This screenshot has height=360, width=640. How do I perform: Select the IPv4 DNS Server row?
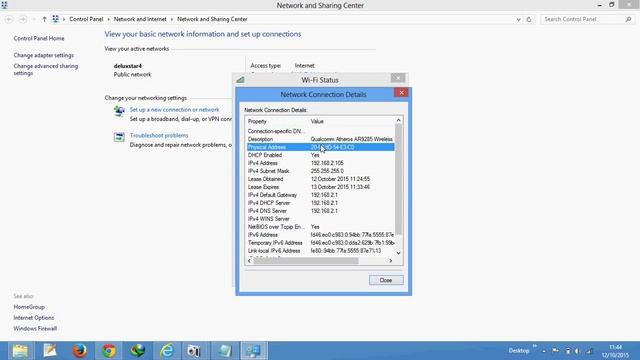pyautogui.click(x=320, y=211)
